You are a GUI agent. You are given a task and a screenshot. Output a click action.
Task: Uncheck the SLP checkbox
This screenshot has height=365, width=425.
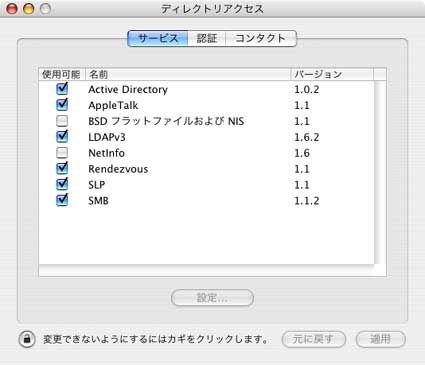tap(62, 184)
